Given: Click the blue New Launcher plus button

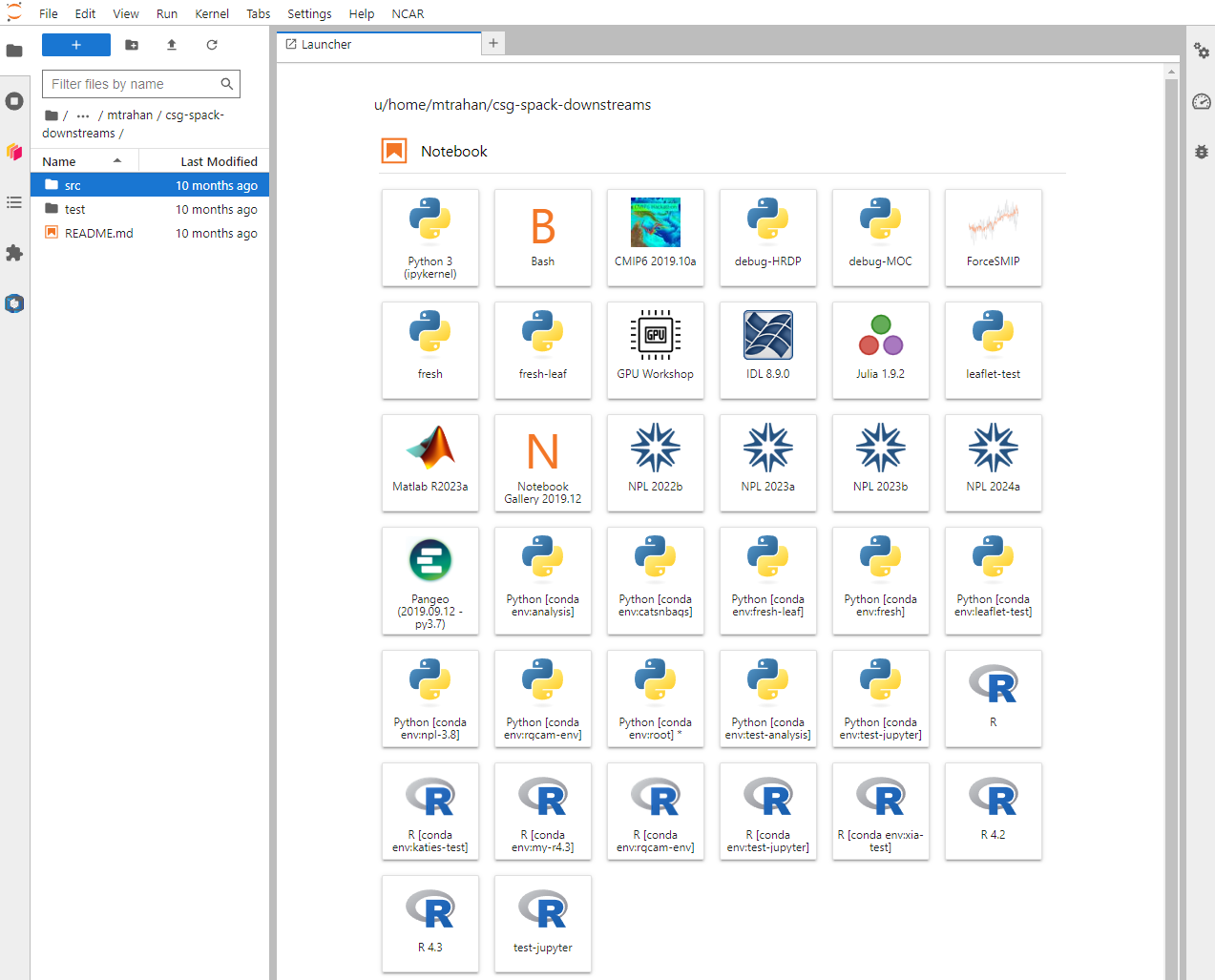Looking at the screenshot, I should 76,45.
